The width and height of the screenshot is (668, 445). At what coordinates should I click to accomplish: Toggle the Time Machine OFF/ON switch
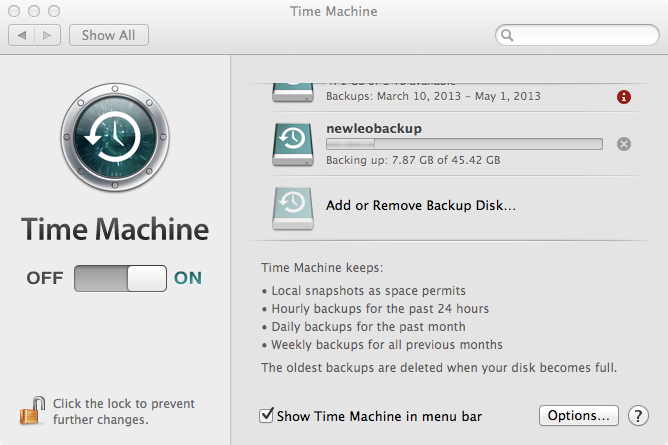pyautogui.click(x=120, y=278)
